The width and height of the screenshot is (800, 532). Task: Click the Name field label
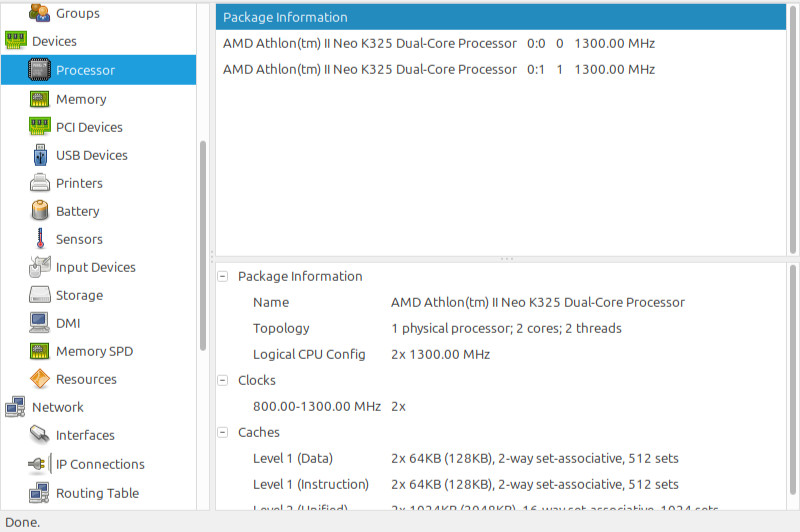tap(271, 302)
